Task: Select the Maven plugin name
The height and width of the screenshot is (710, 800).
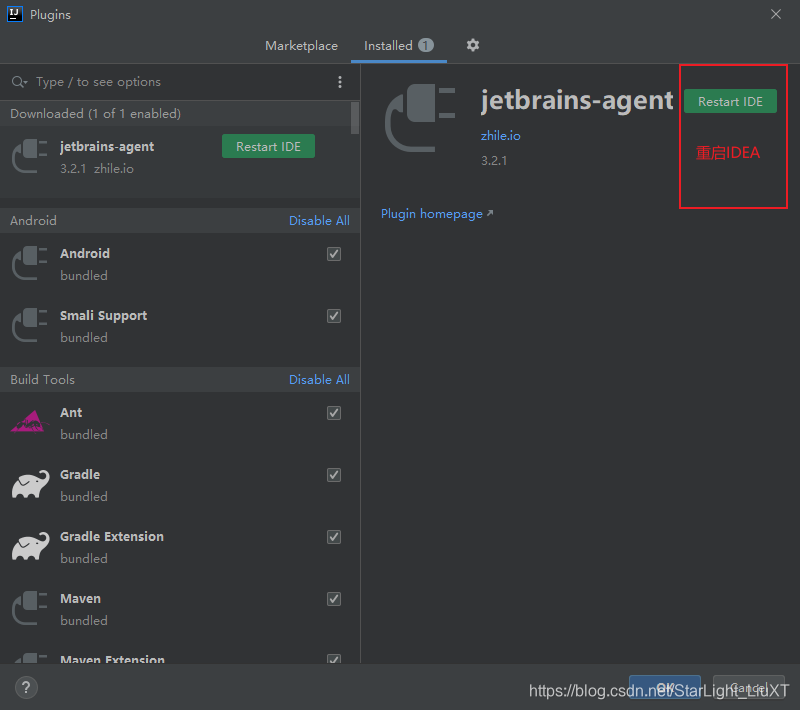Action: (80, 599)
